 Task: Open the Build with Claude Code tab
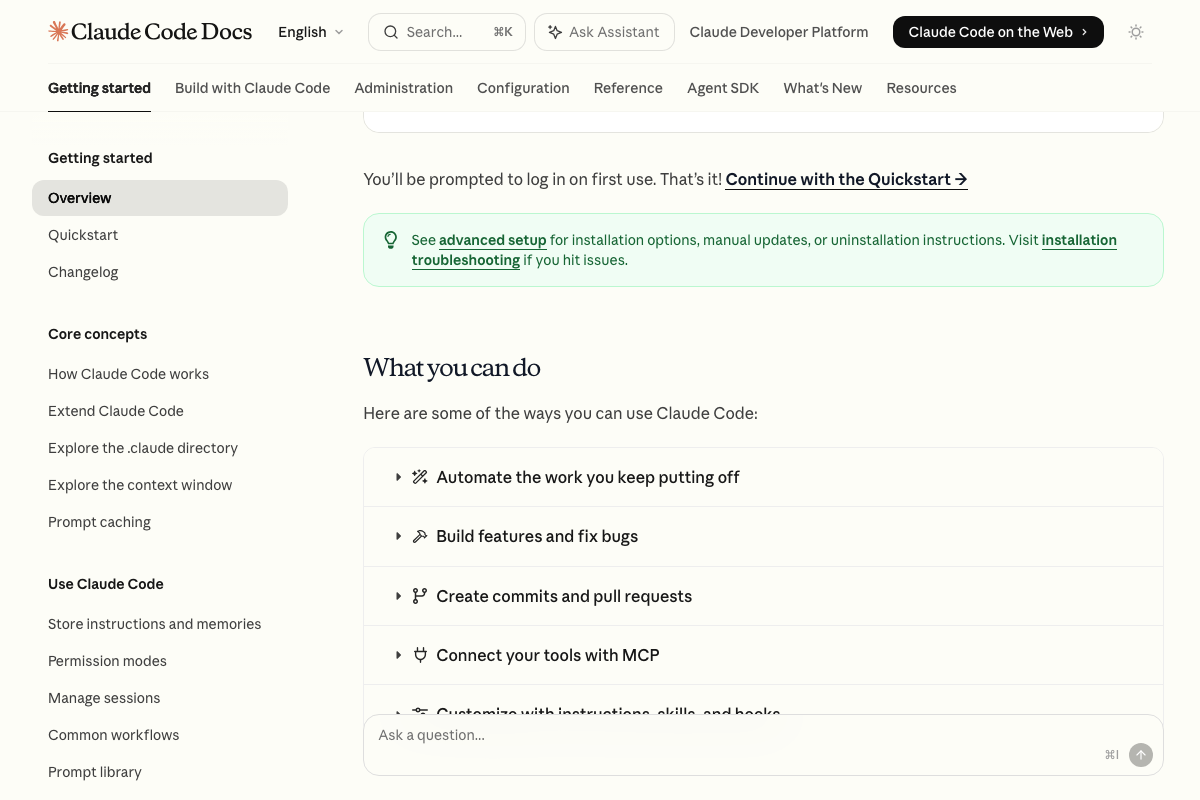pos(252,88)
